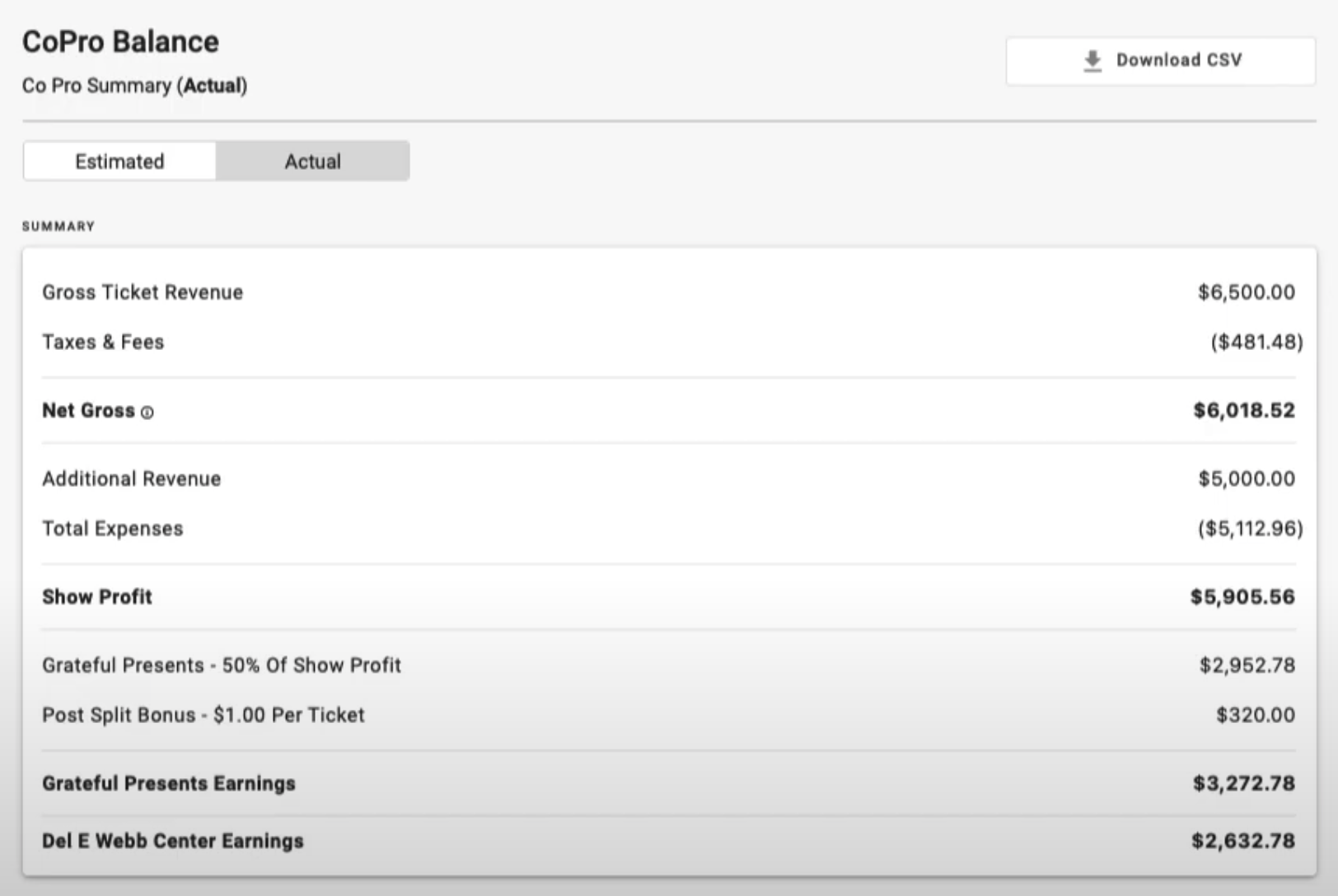Select the Additional Revenue label
1338x896 pixels.
coord(132,478)
